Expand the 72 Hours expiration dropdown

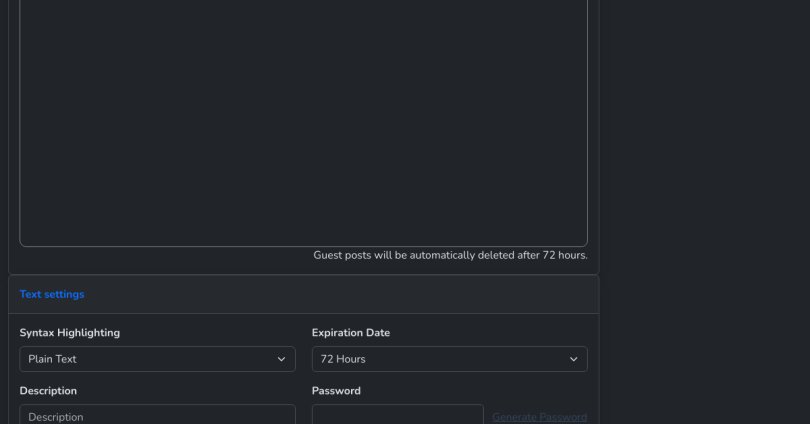click(x=449, y=359)
